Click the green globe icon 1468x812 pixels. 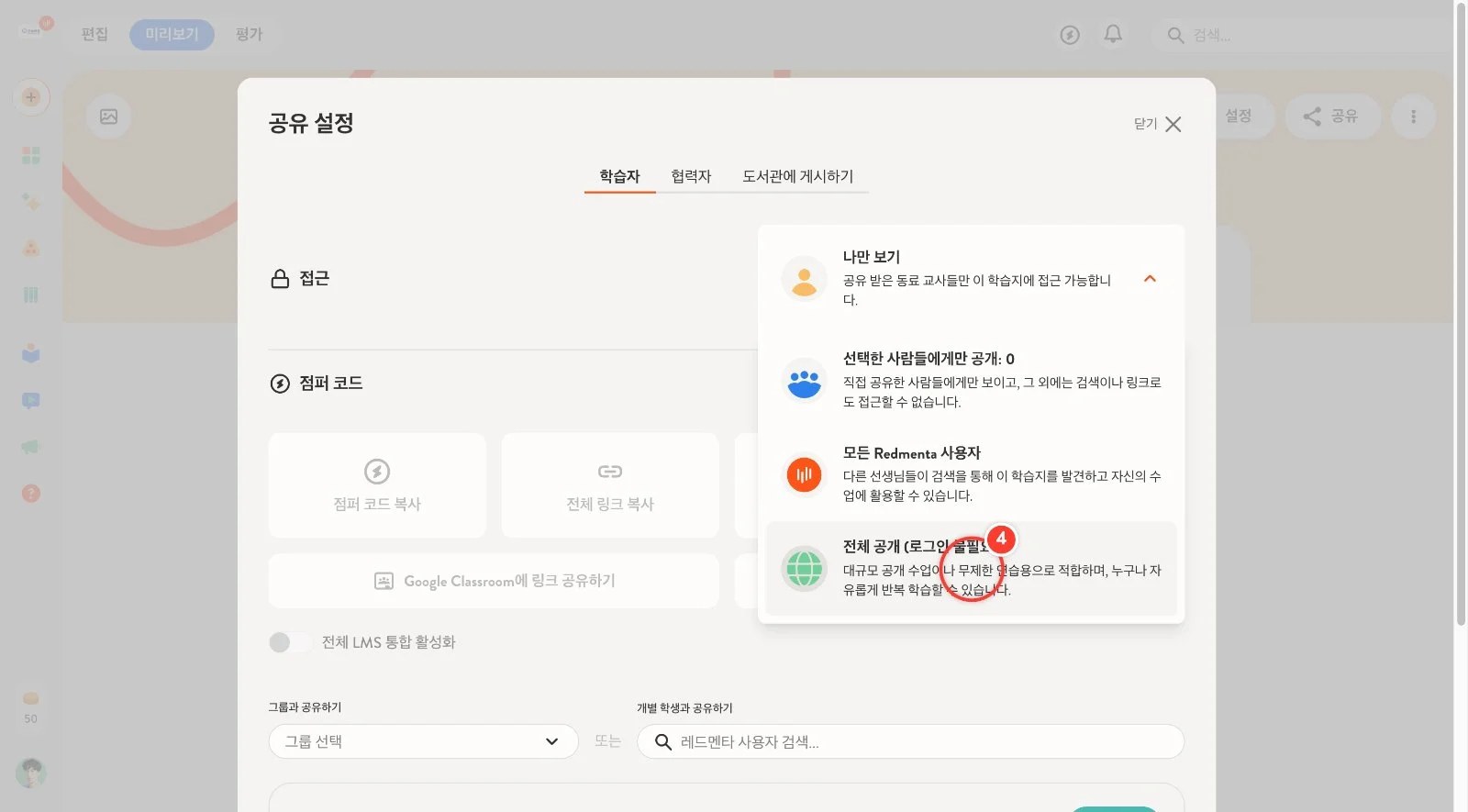coord(804,569)
